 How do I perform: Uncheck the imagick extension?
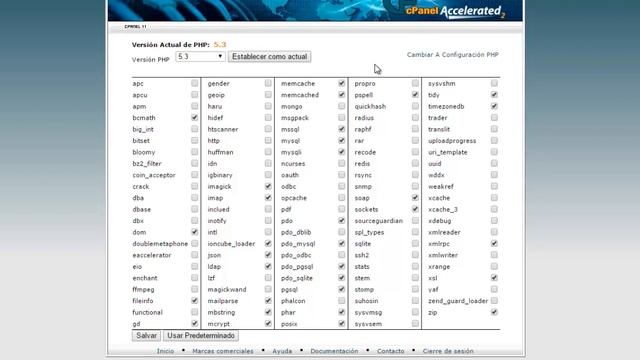click(x=268, y=186)
